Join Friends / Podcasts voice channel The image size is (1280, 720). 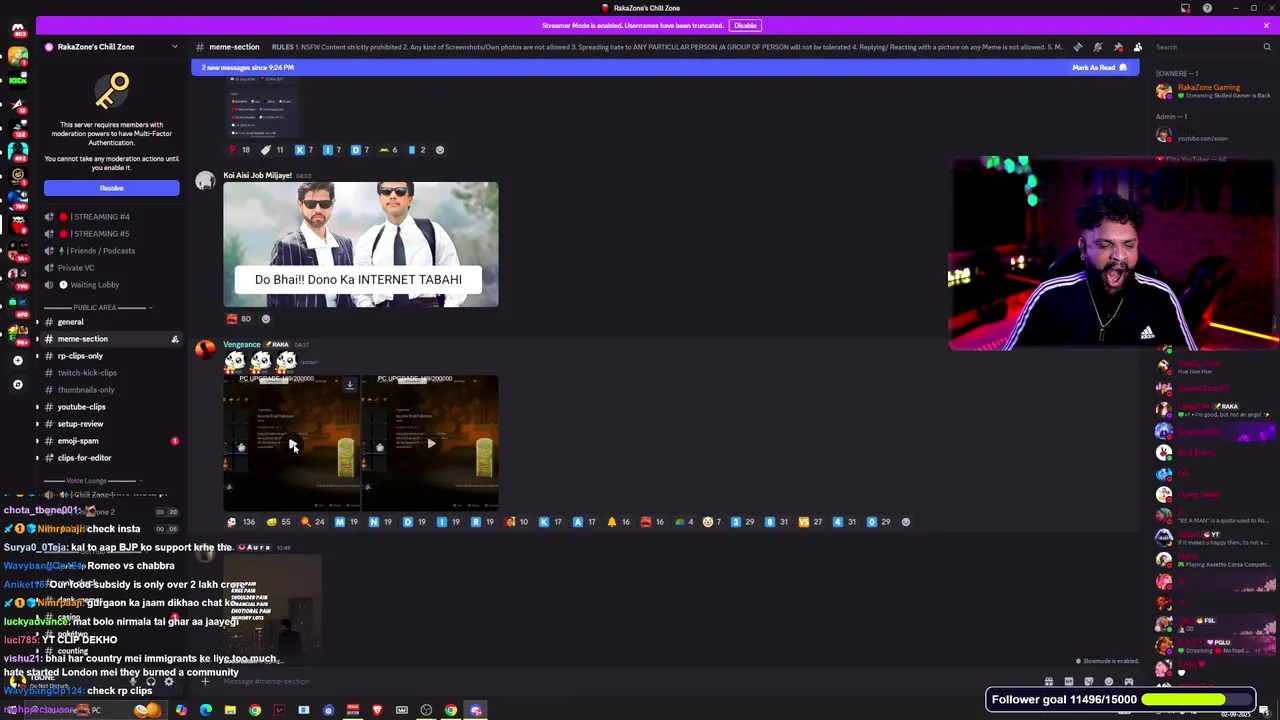coord(111,251)
